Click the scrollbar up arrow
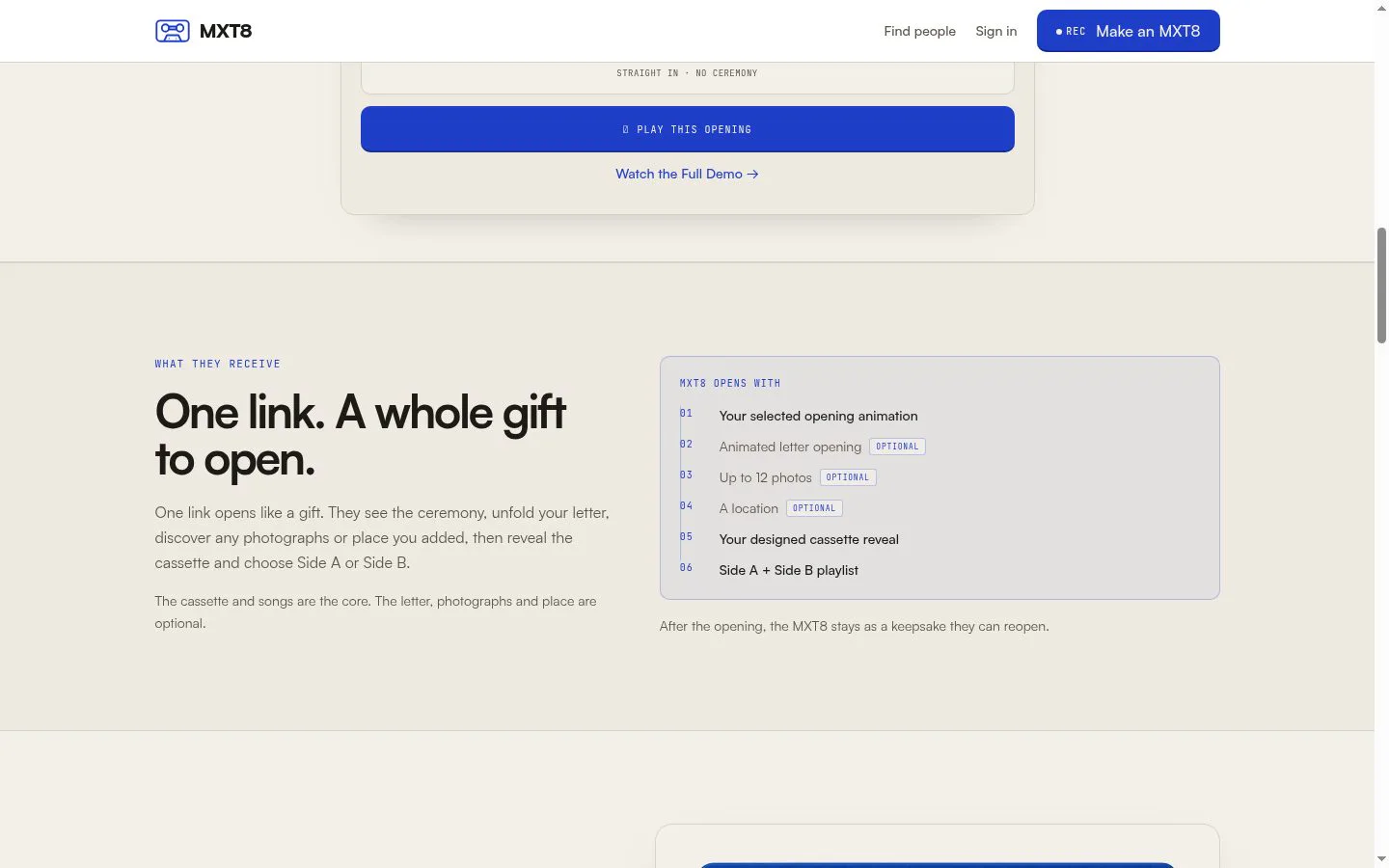1389x868 pixels. (1381, 8)
